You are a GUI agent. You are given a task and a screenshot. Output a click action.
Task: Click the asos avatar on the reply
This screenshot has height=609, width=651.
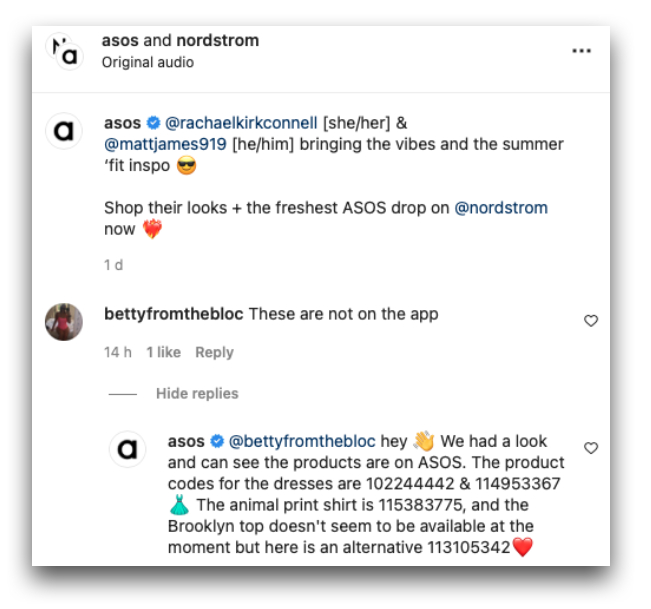click(x=127, y=450)
